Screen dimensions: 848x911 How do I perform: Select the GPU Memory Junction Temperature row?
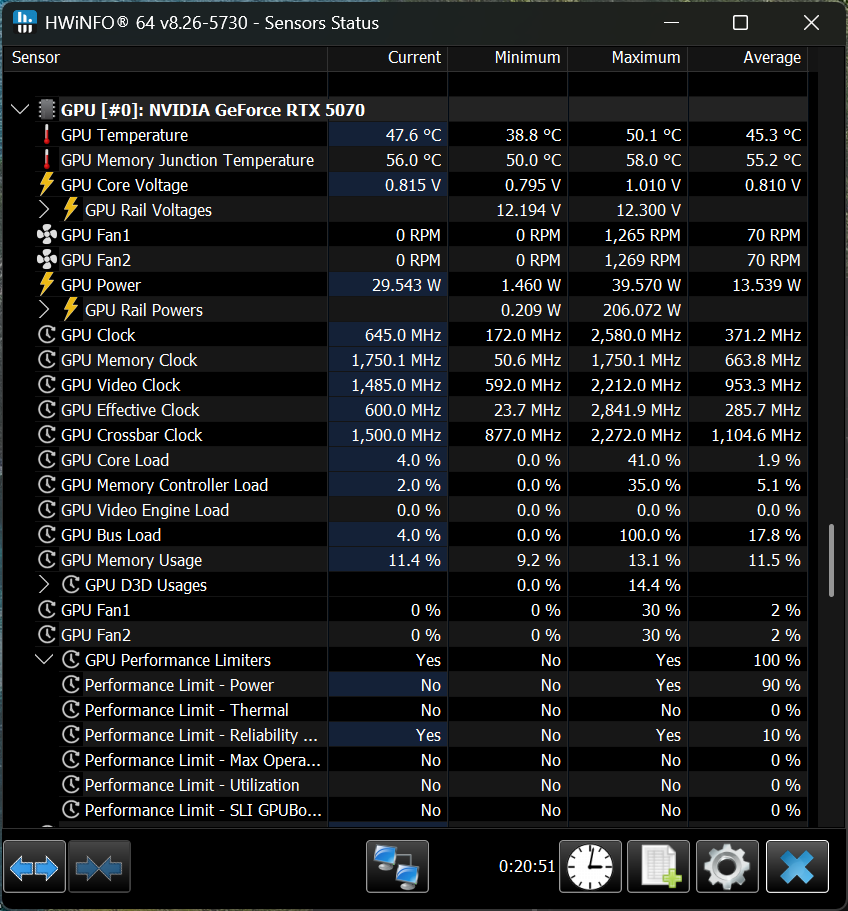[188, 160]
